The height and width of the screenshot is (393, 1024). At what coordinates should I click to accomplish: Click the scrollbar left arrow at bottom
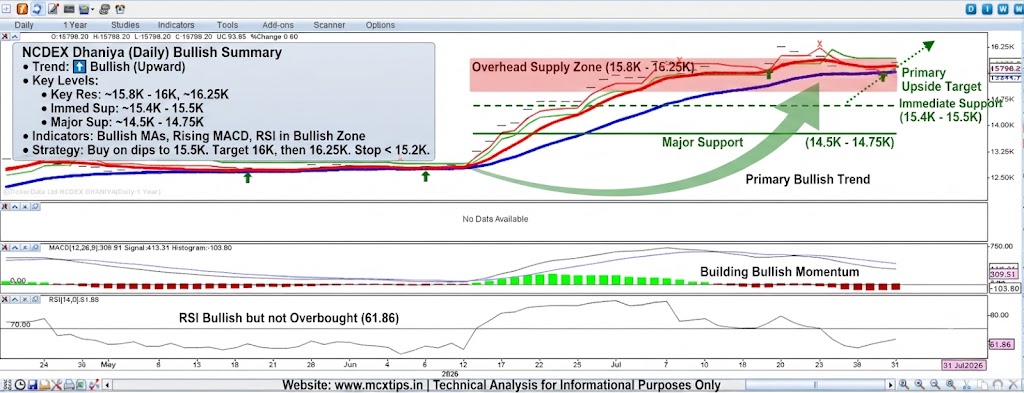(x=107, y=385)
